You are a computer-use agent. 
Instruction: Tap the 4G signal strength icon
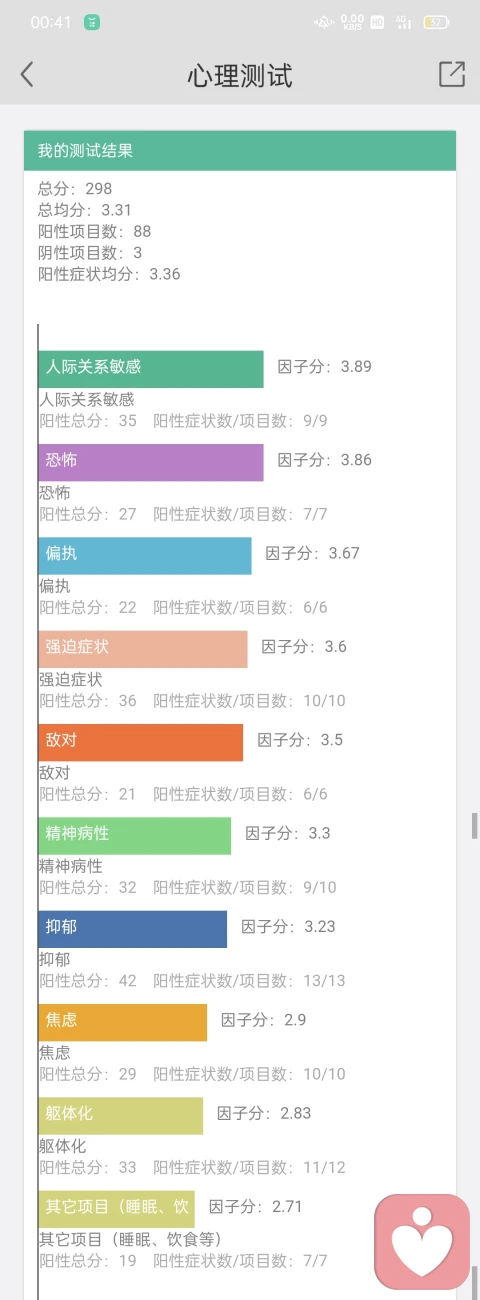tap(404, 22)
